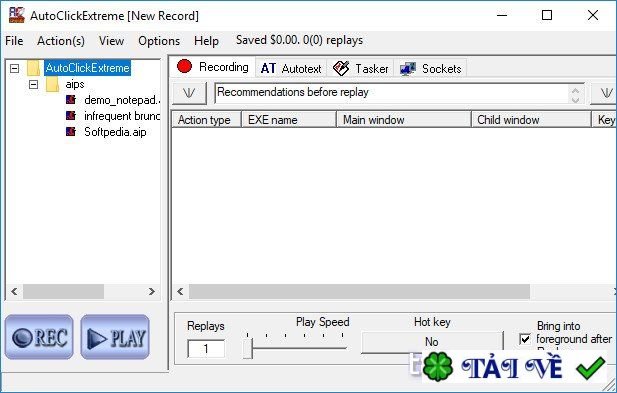Screen dimensions: 617x393
Task: Click the arrow button left of Recommendations field
Action: [189, 93]
